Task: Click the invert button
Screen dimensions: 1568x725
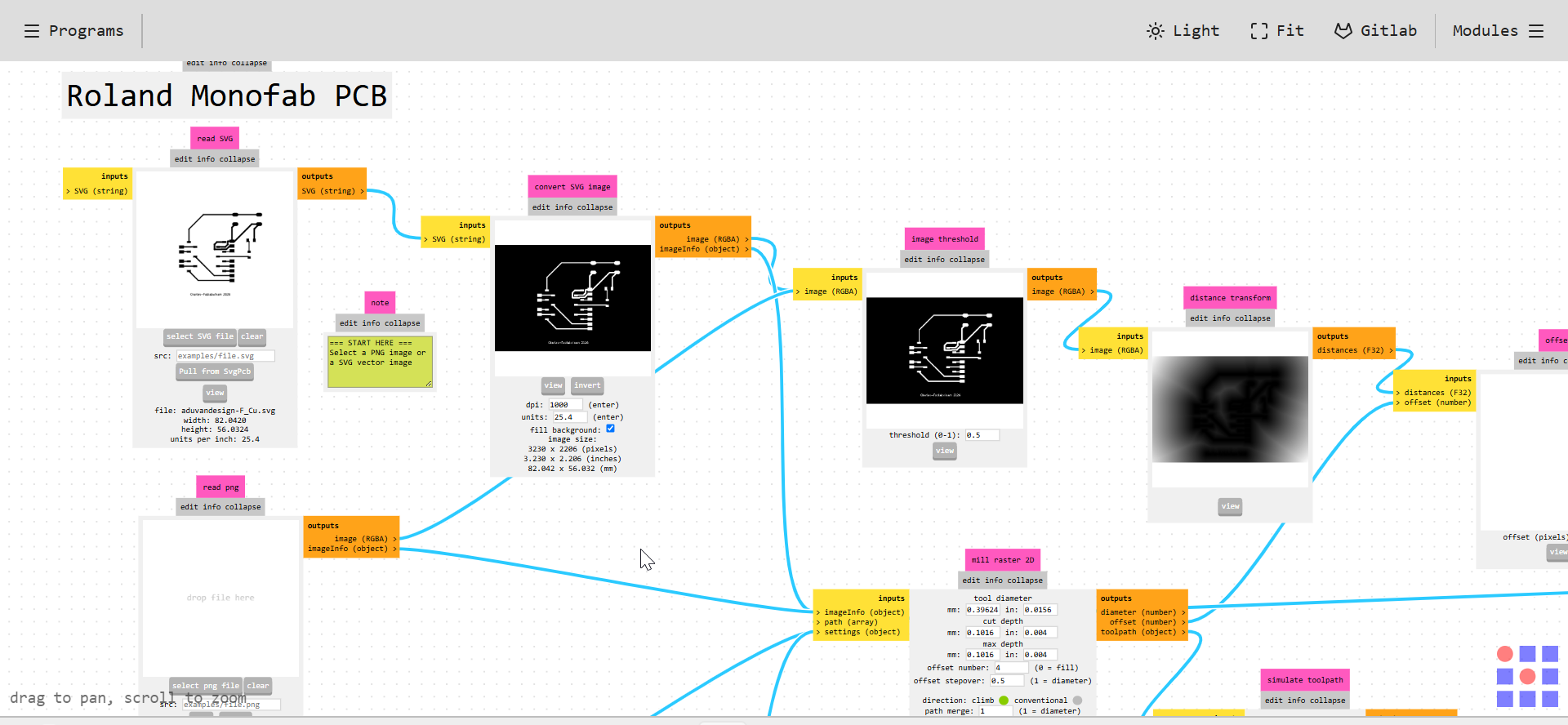Action: 587,385
